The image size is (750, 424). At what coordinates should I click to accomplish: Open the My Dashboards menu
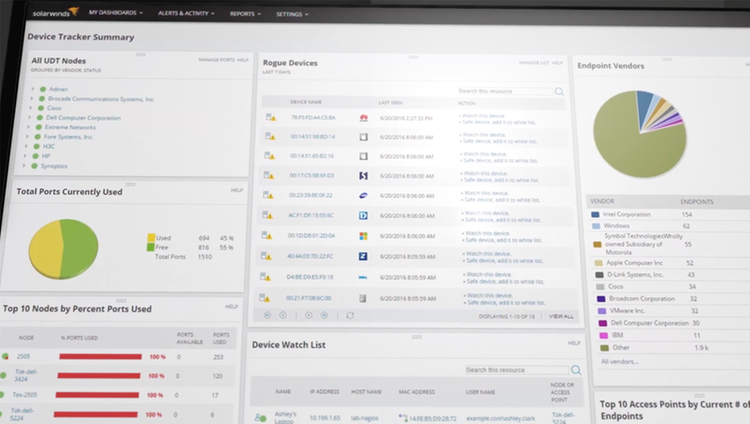[x=116, y=12]
